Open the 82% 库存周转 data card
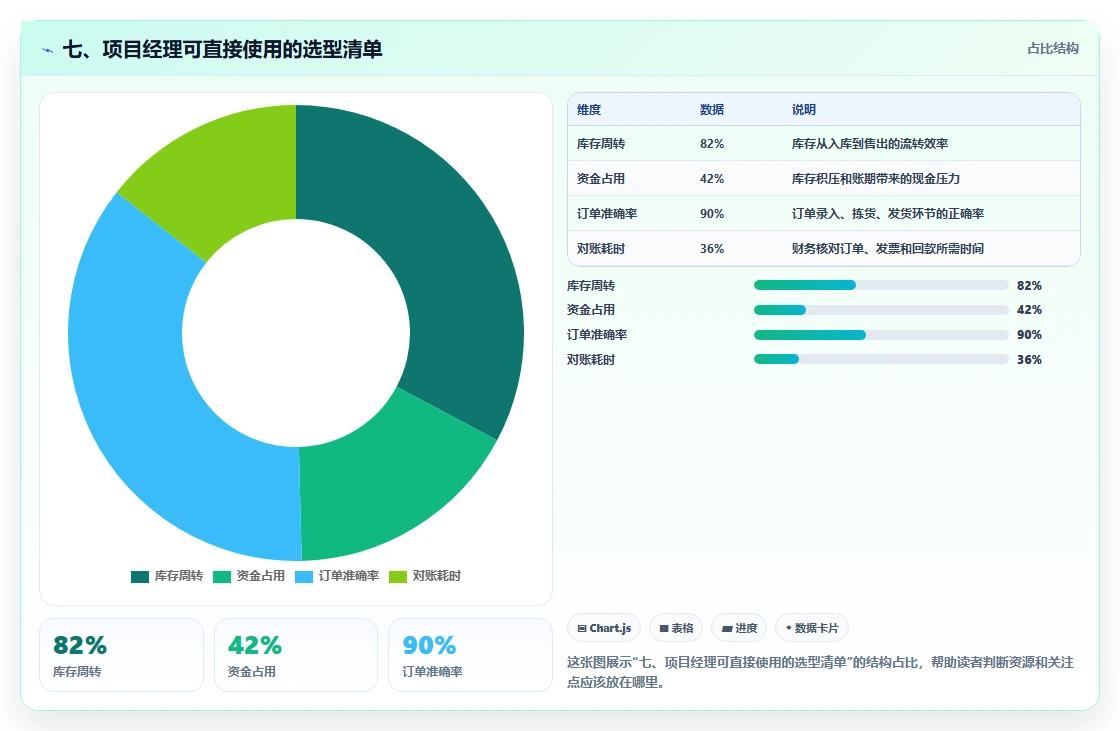The width and height of the screenshot is (1120, 731). (121, 655)
